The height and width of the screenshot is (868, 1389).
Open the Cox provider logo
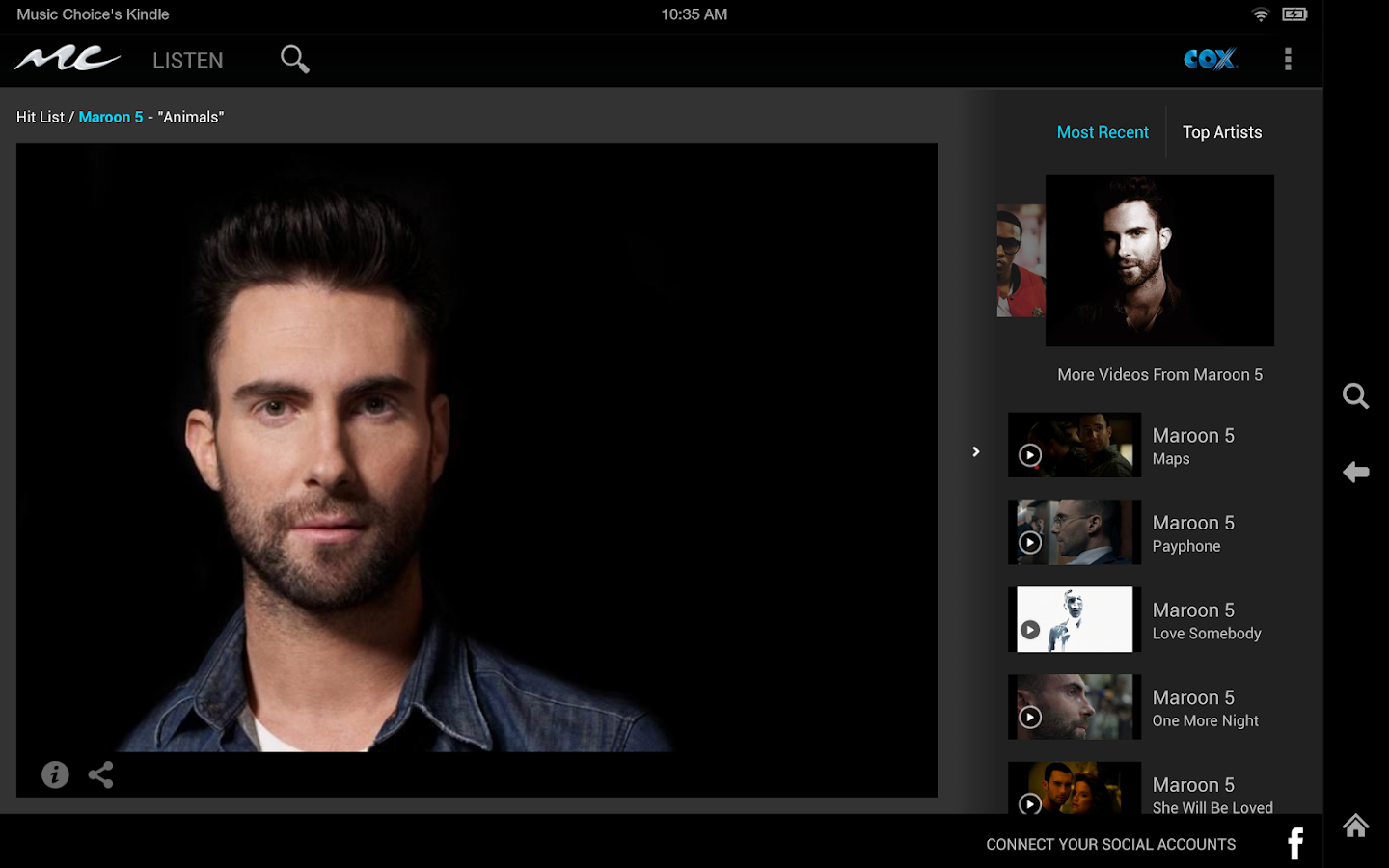tap(1211, 60)
